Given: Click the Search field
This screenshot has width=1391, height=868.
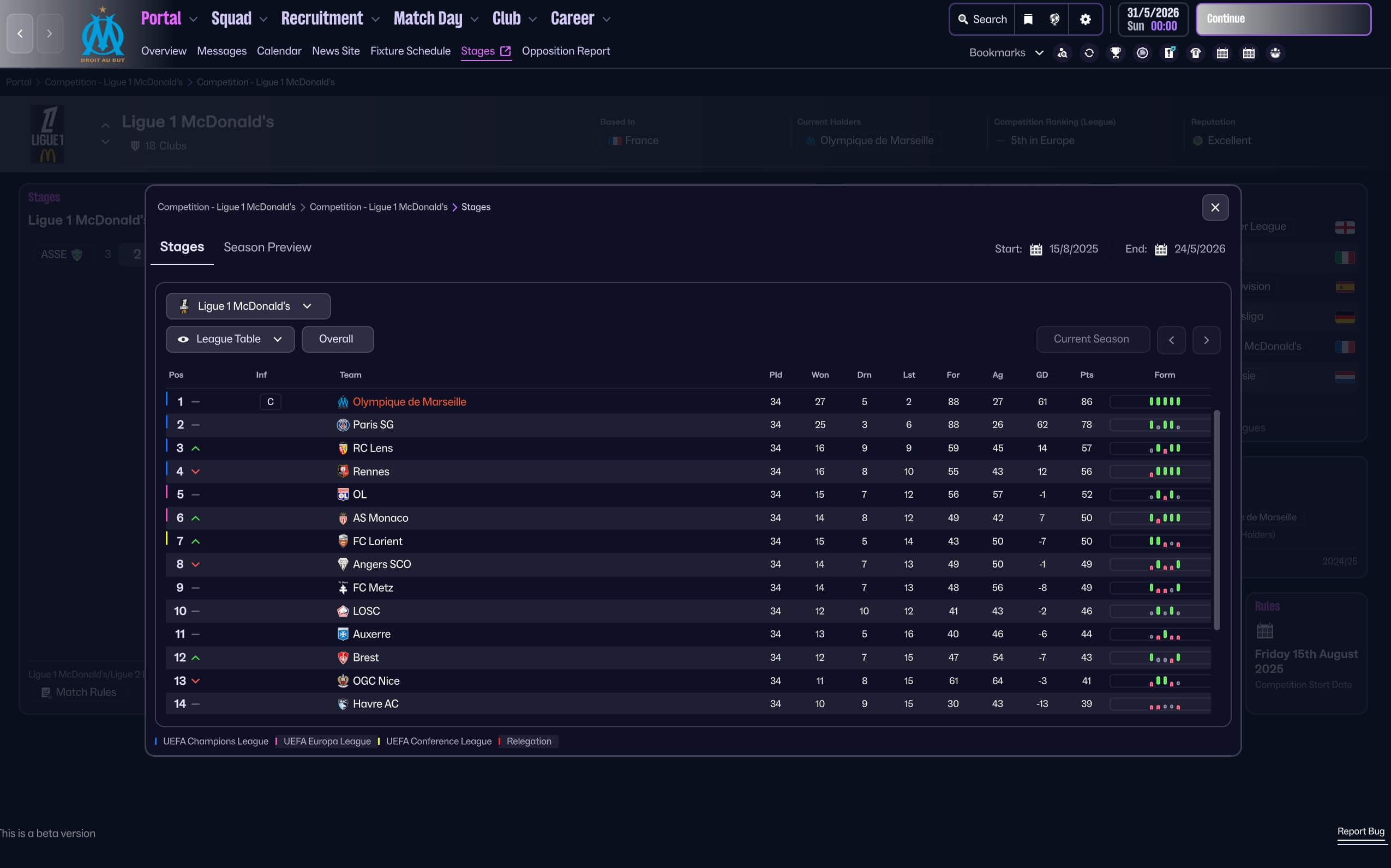Looking at the screenshot, I should pos(982,19).
